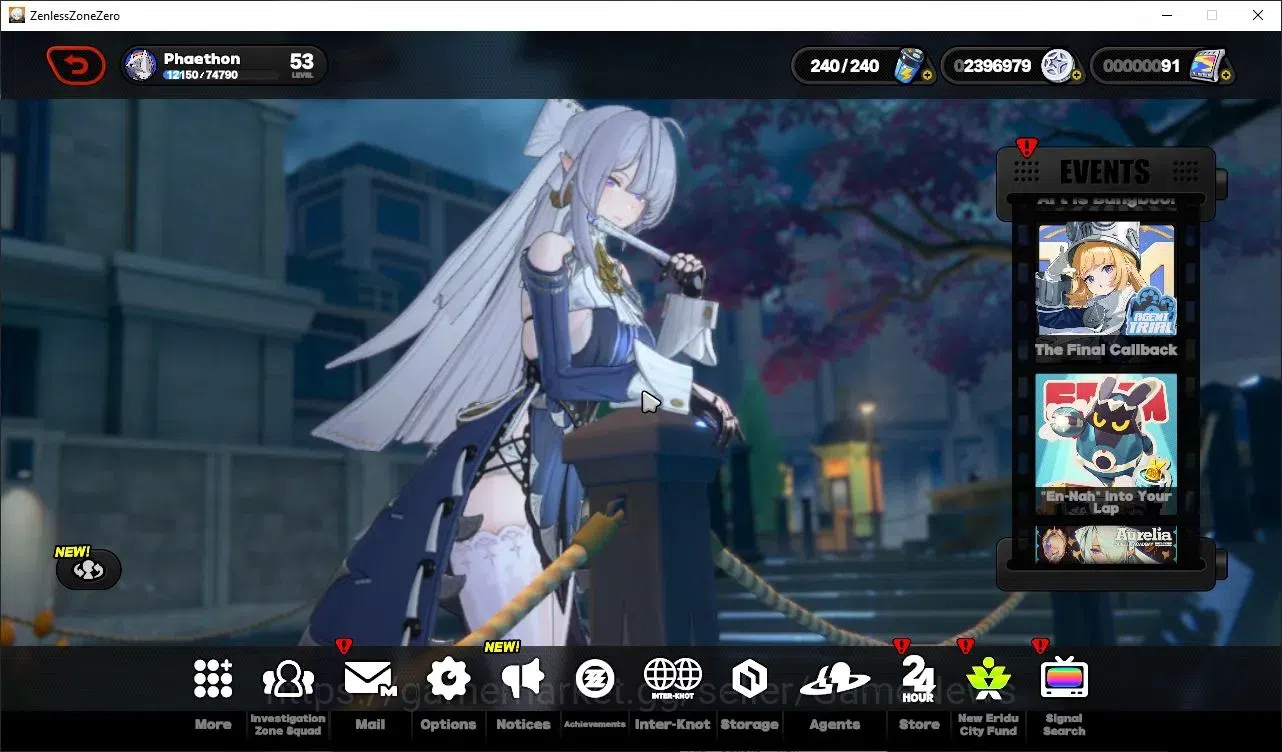Open the Options gear icon

(x=448, y=679)
